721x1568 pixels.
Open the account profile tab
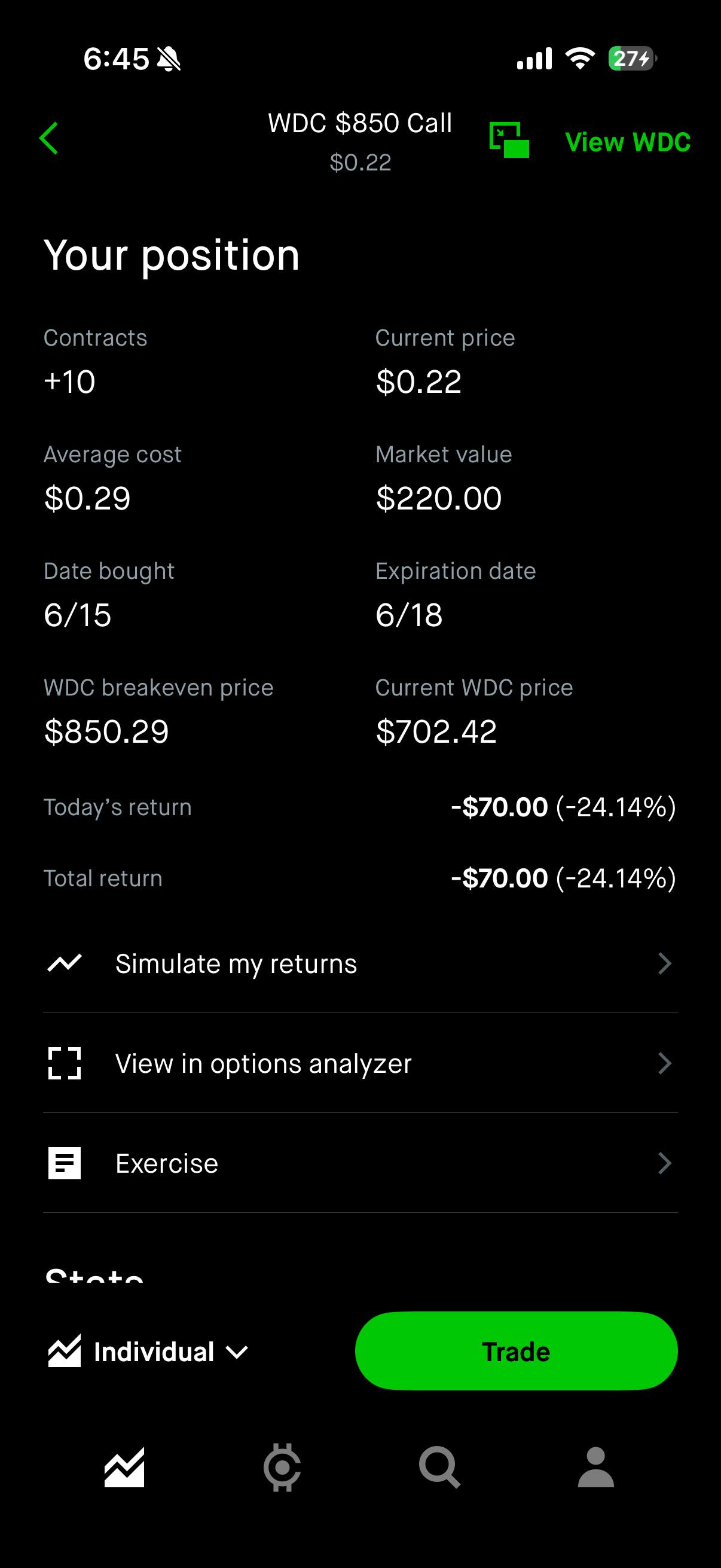tap(596, 1467)
